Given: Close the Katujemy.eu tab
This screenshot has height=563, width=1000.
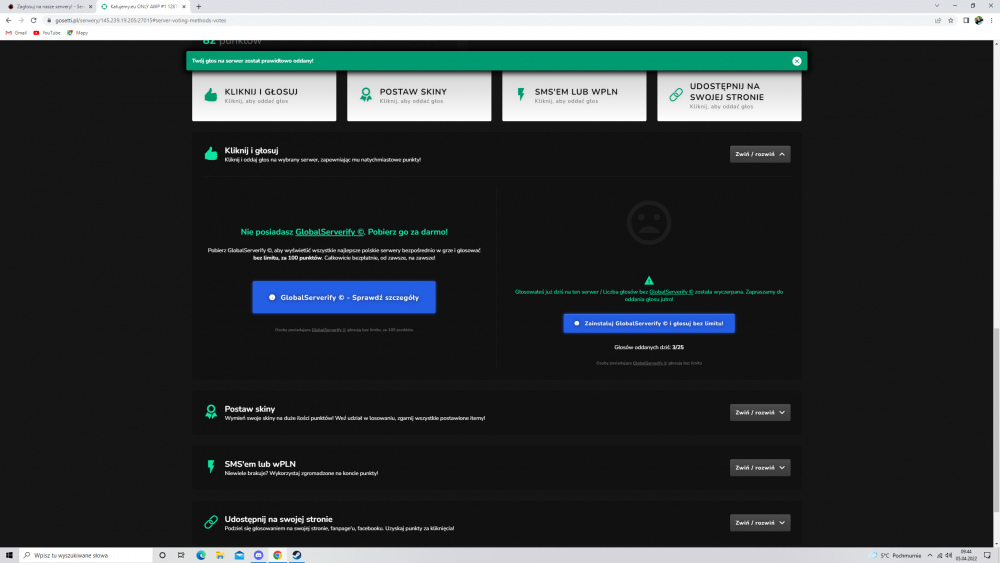Looking at the screenshot, I should pos(184,6).
